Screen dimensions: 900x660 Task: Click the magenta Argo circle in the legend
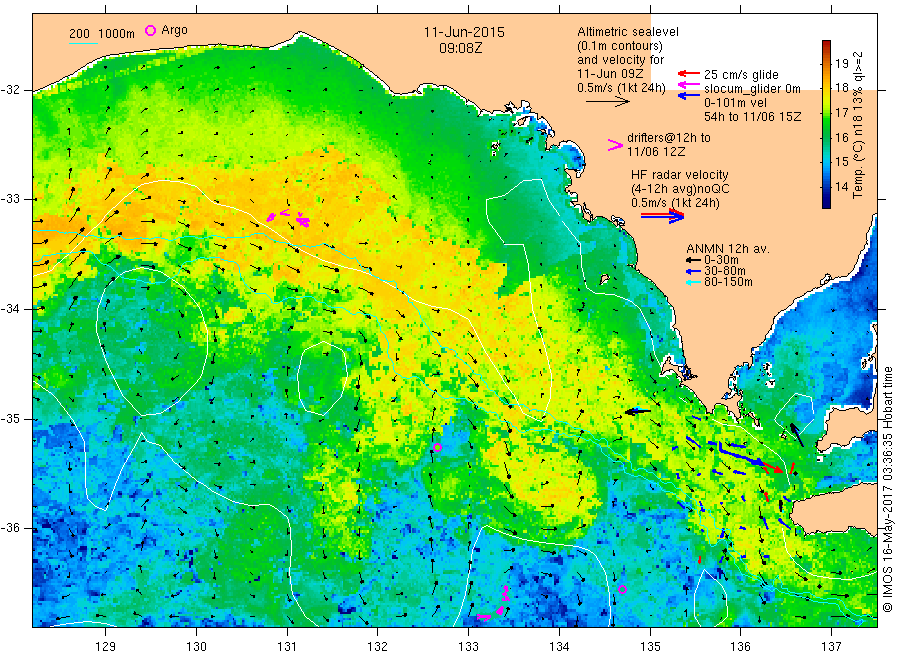150,30
